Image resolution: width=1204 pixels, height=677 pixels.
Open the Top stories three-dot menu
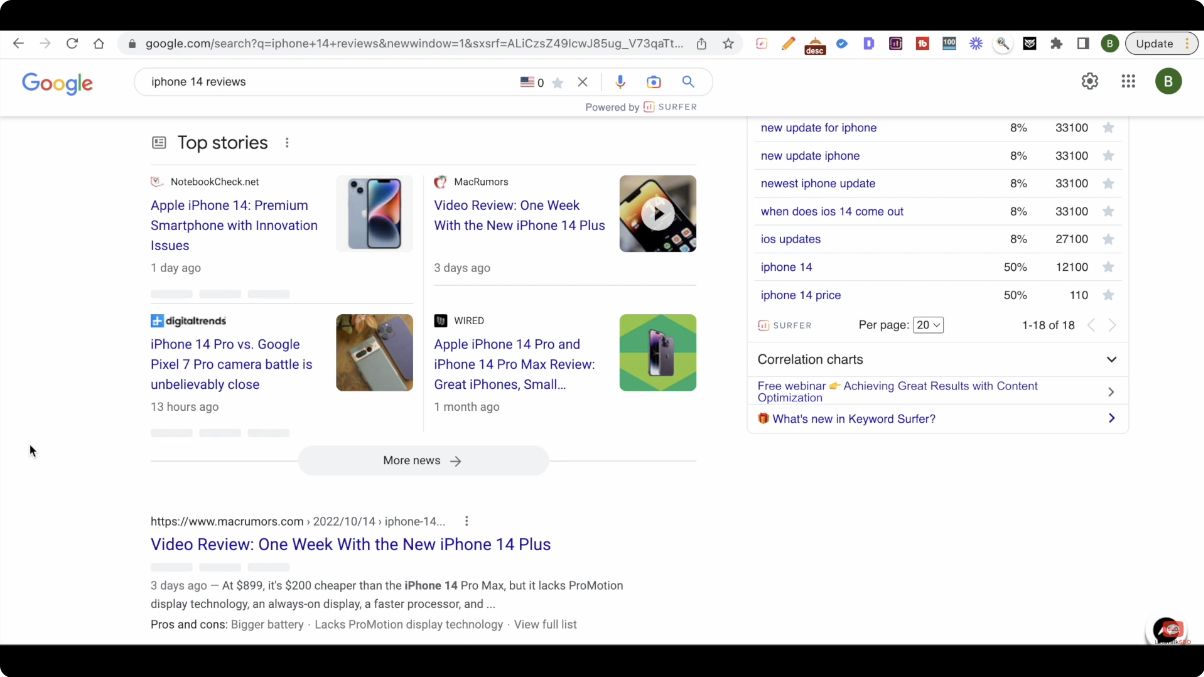[287, 143]
